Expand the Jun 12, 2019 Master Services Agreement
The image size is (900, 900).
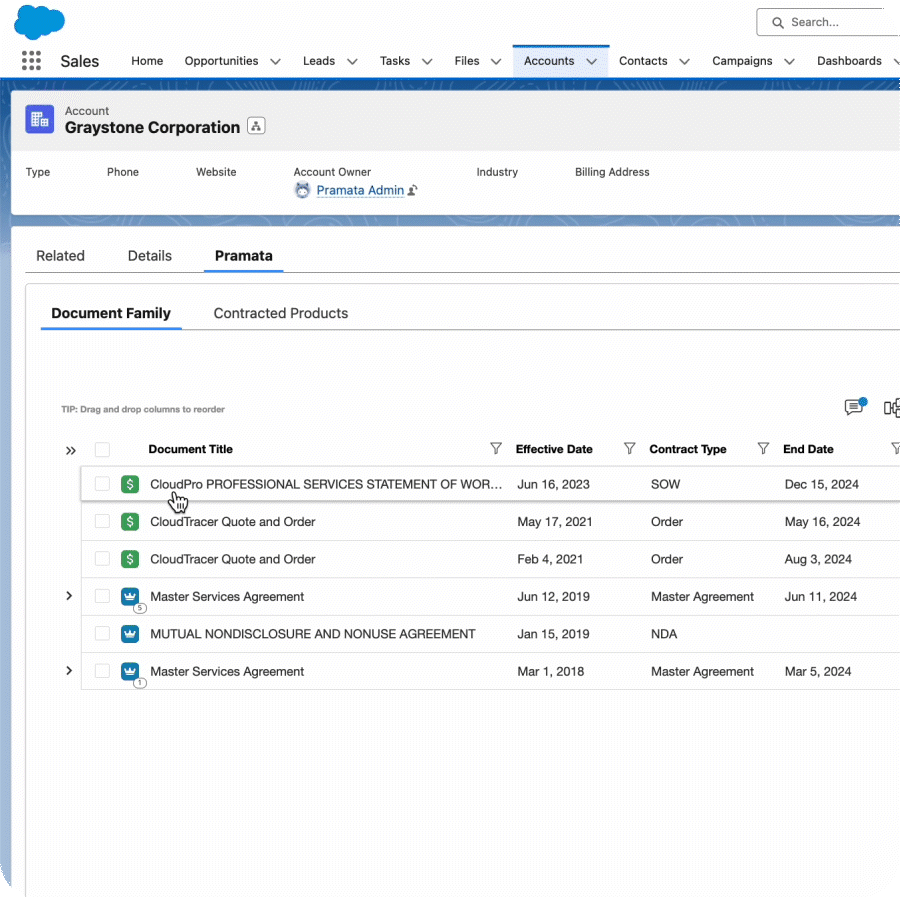tap(69, 596)
